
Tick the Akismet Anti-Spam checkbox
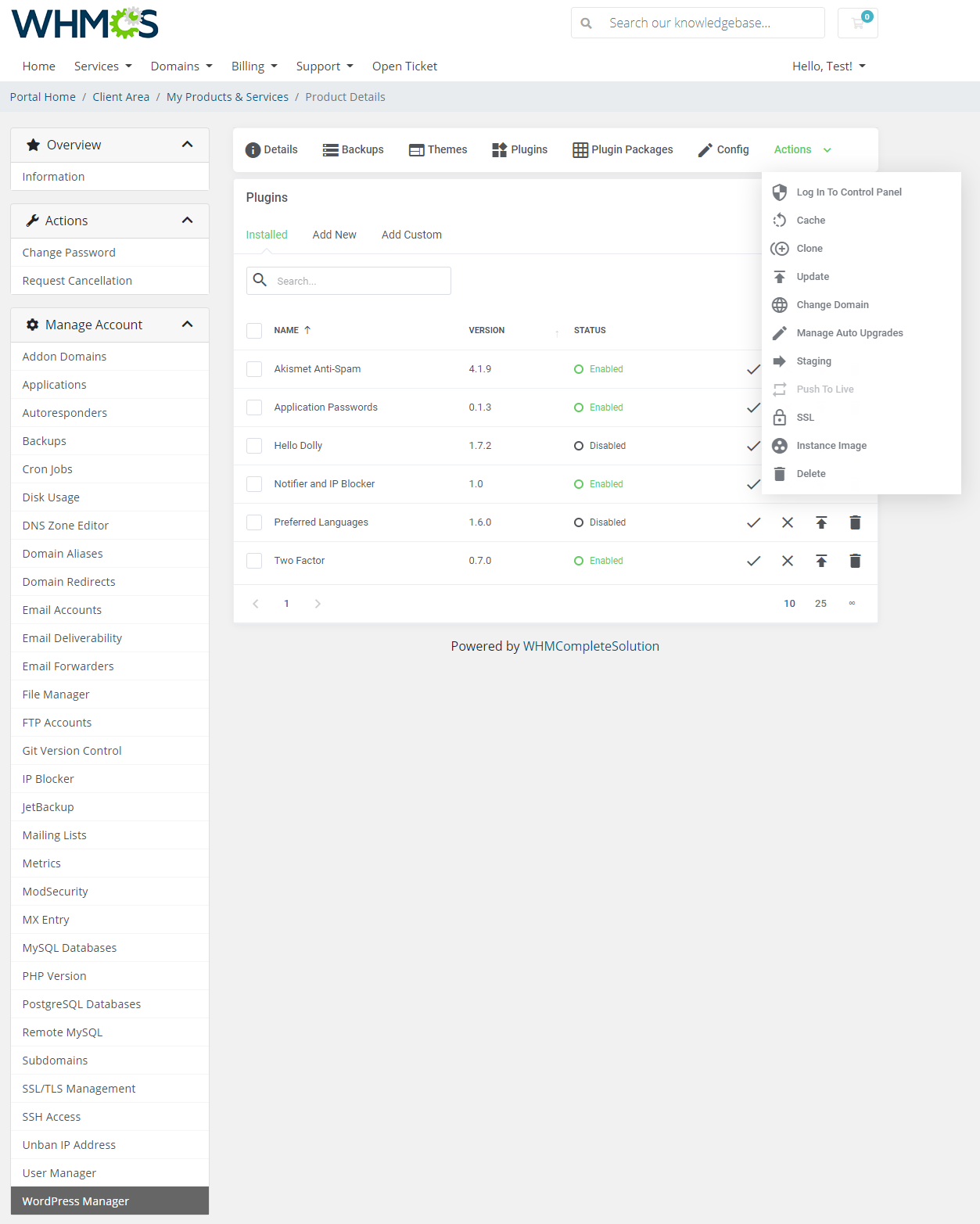(x=254, y=369)
